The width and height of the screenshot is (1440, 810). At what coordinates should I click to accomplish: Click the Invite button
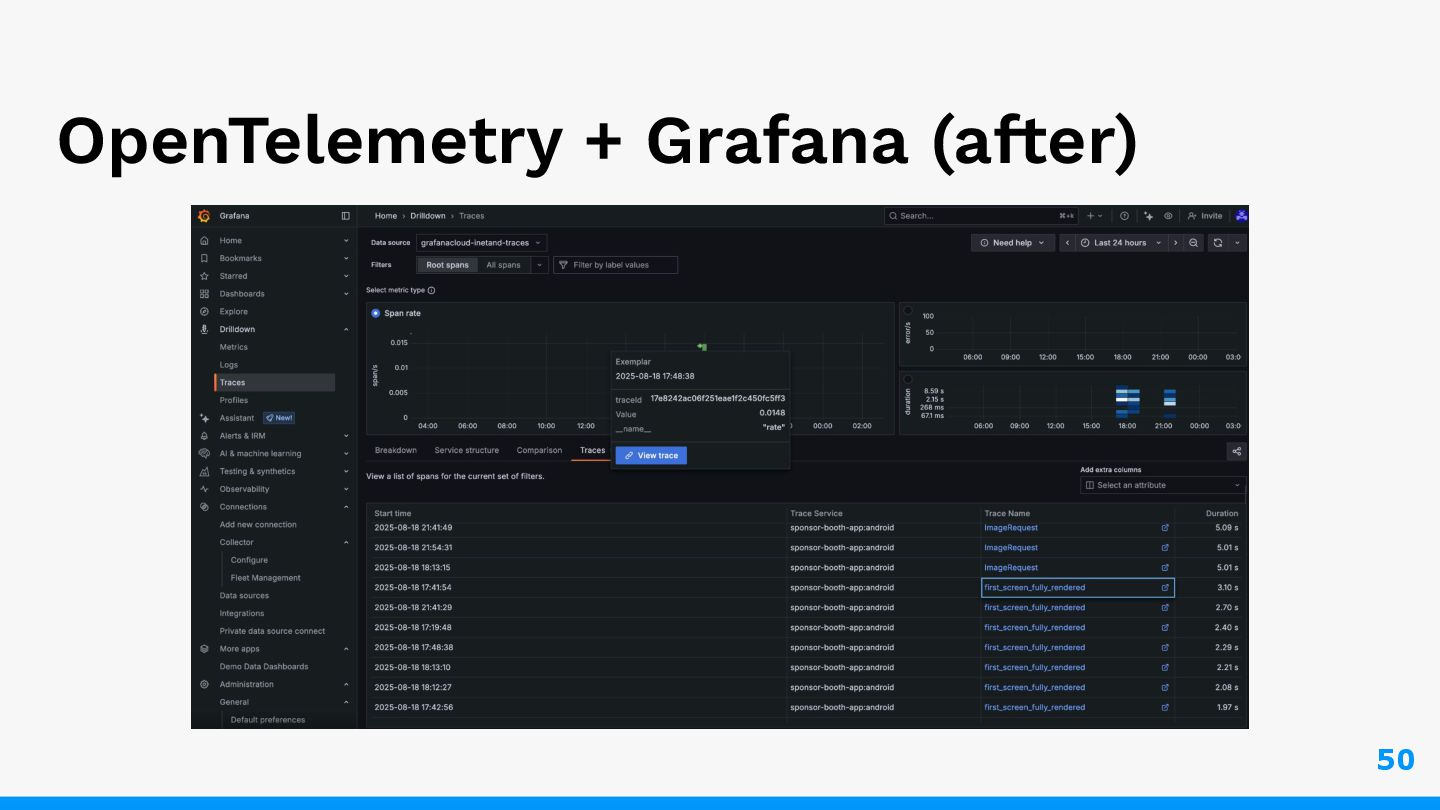1205,216
